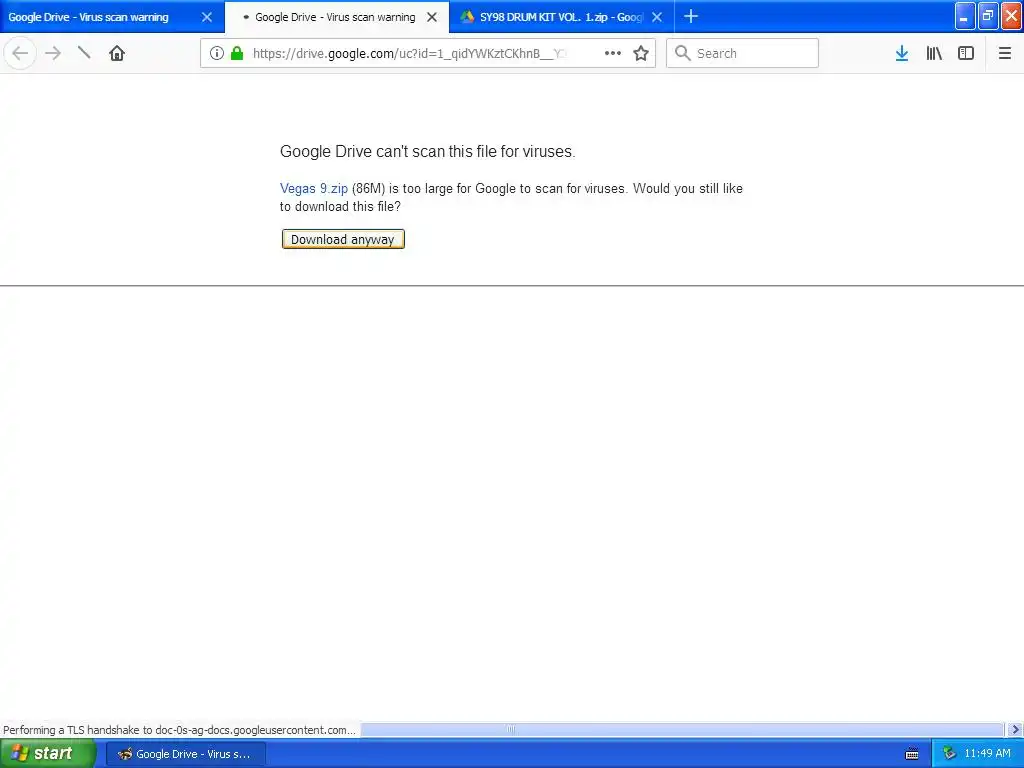Open the Windows start menu
This screenshot has width=1024, height=768.
(48, 754)
